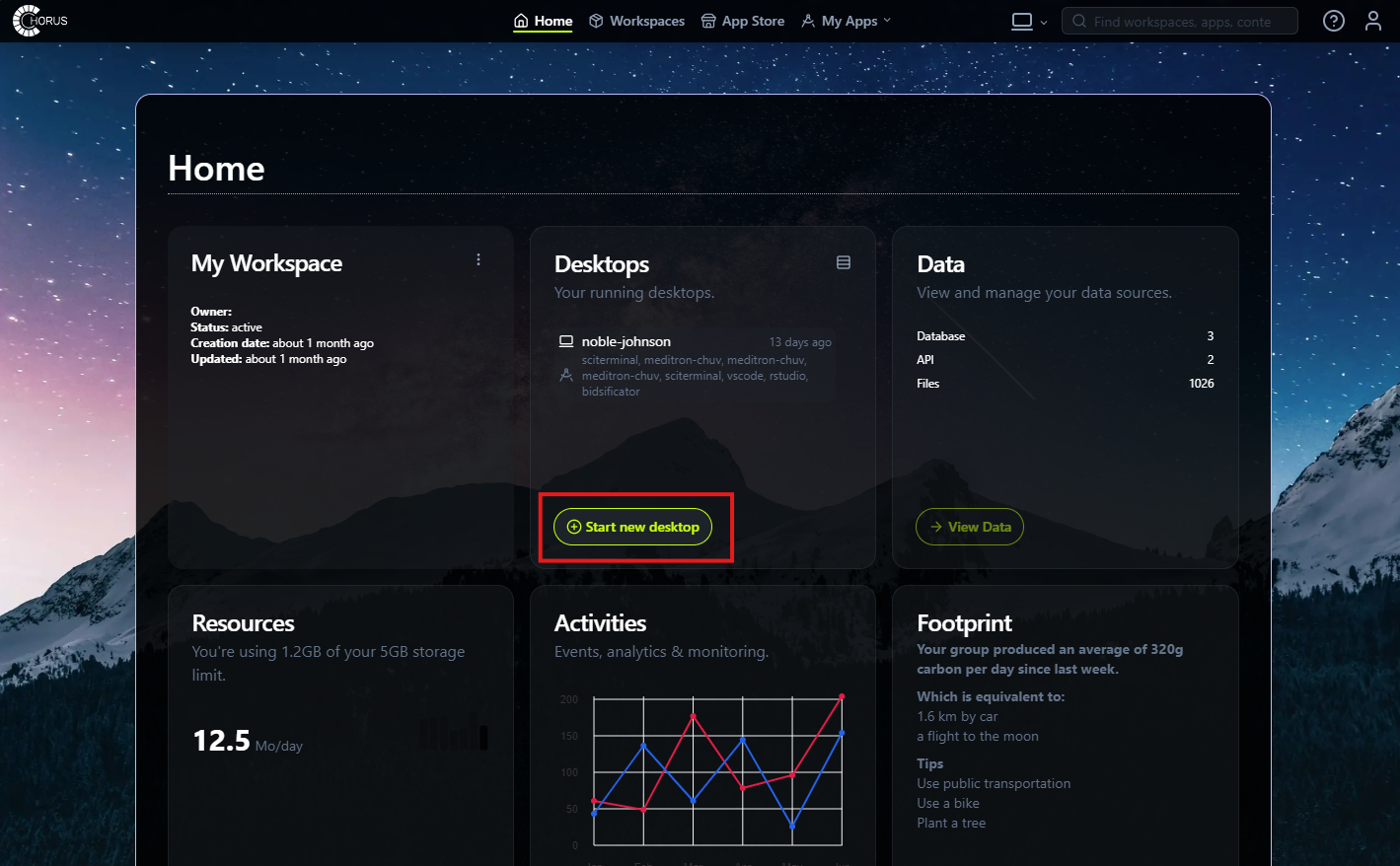Focus the Find workspaces search field

pyautogui.click(x=1180, y=21)
